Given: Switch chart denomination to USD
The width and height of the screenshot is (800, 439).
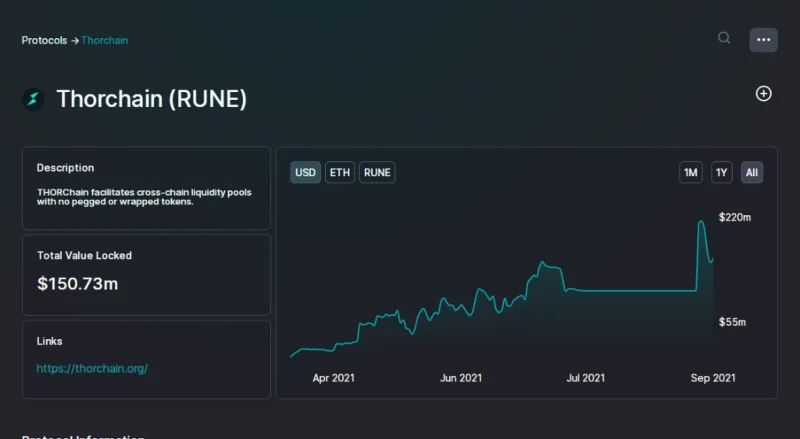Looking at the screenshot, I should pos(305,173).
